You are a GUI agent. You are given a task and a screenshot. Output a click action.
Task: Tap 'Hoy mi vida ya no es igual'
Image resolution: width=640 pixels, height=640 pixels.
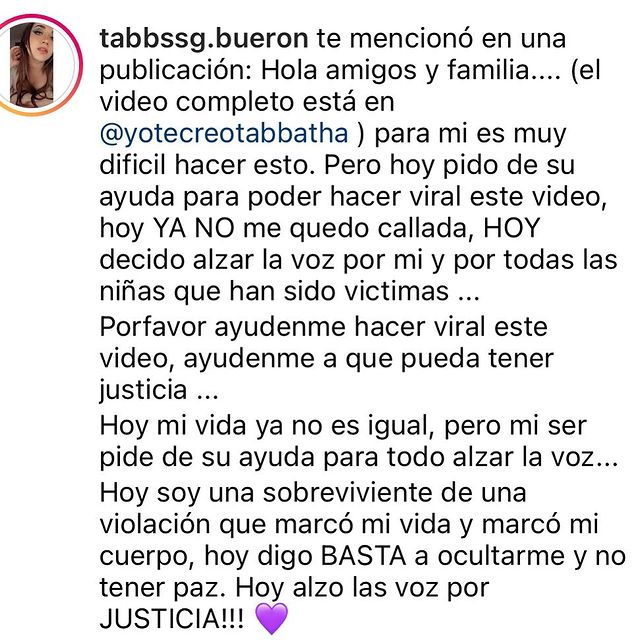pyautogui.click(x=267, y=426)
